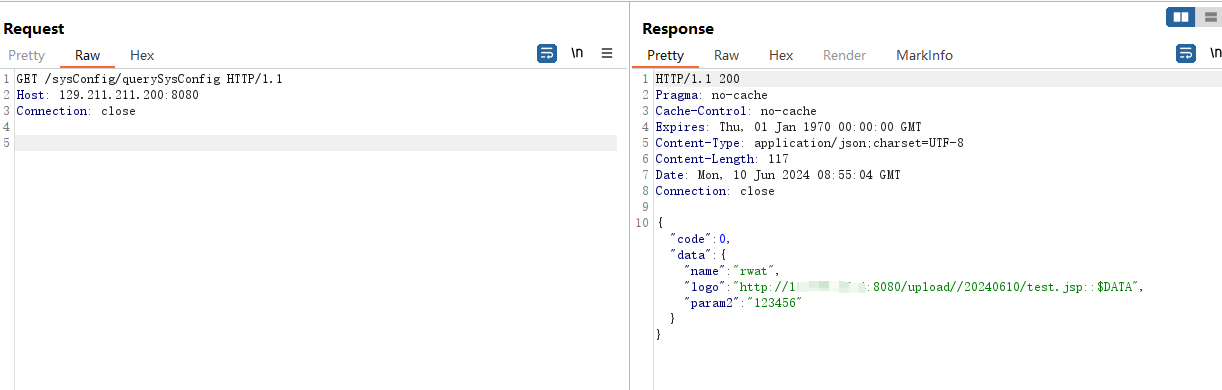Click the Host: 129.211.211.200:8080 header line
The width and height of the screenshot is (1222, 390).
(x=107, y=95)
